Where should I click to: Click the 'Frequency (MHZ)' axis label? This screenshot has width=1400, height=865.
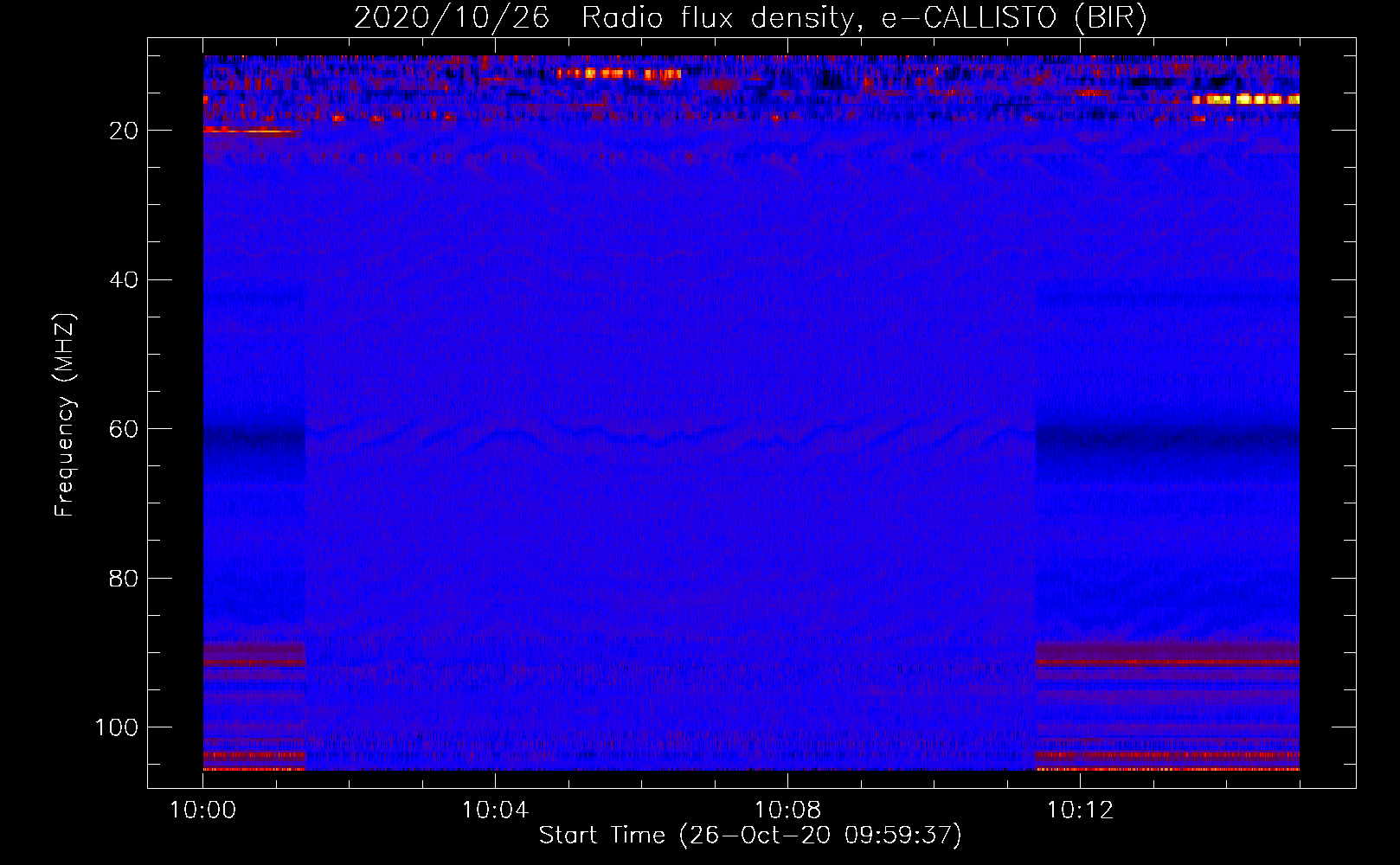tap(65, 414)
